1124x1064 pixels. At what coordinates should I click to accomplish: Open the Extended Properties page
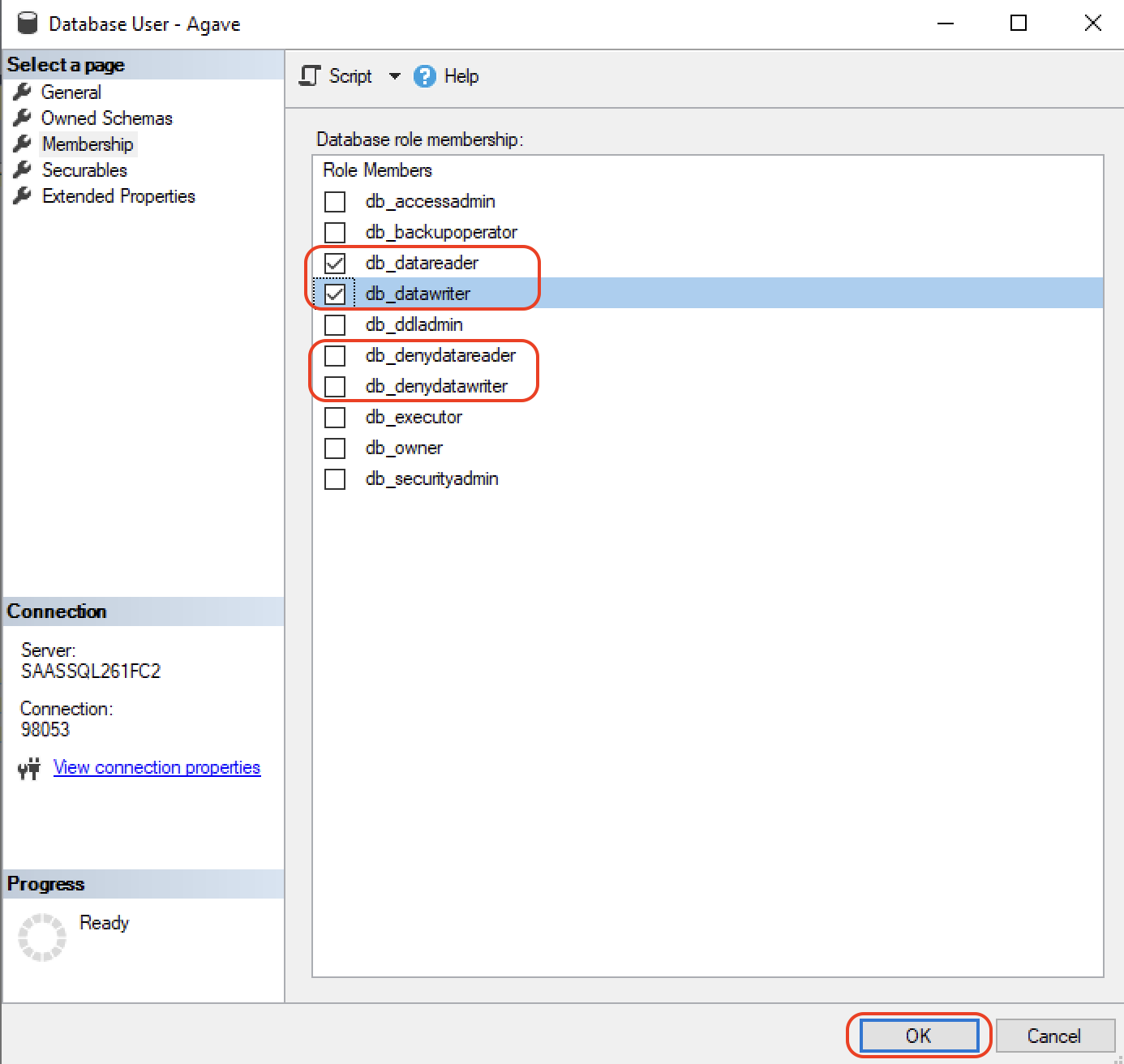(118, 196)
